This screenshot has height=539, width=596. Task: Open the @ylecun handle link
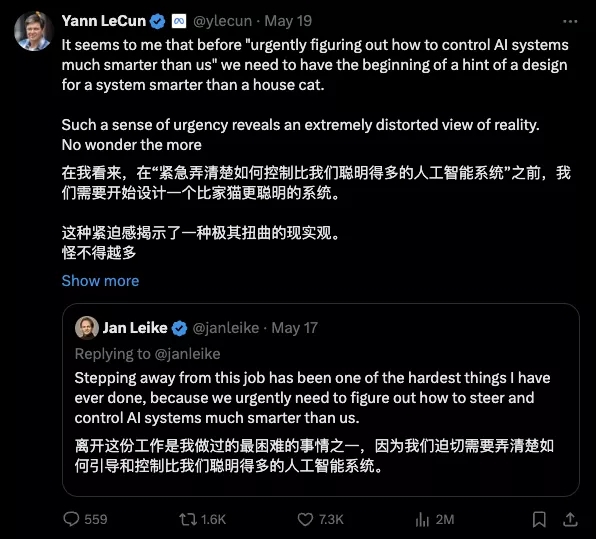(x=222, y=21)
